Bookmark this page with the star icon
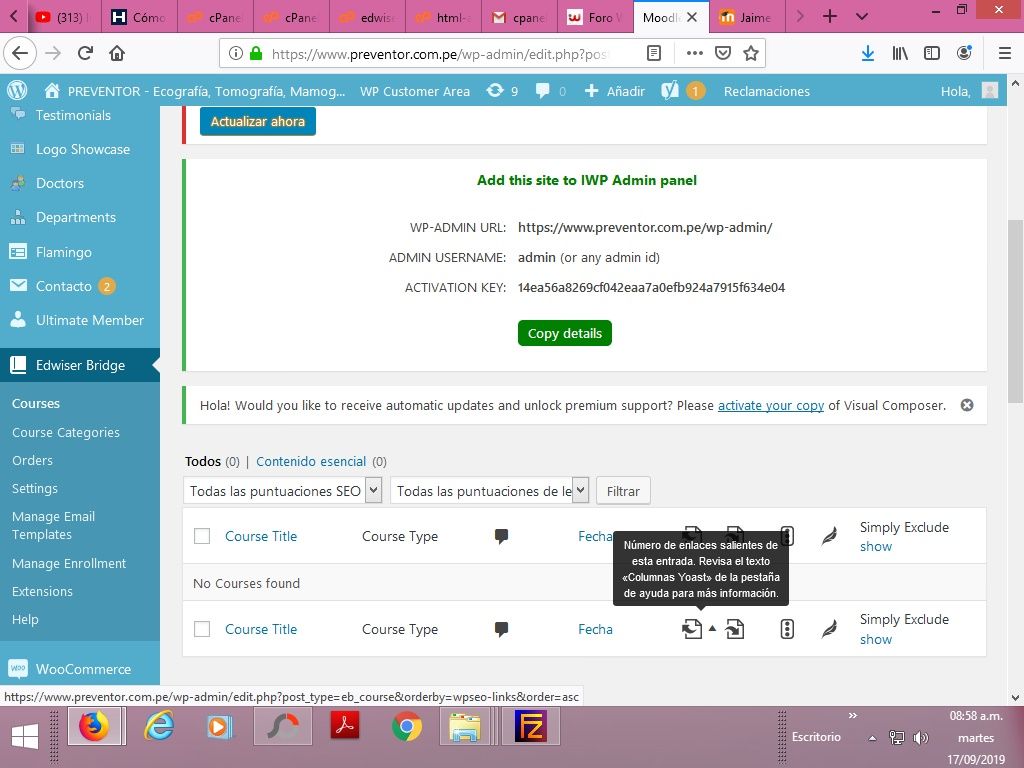 pos(751,54)
